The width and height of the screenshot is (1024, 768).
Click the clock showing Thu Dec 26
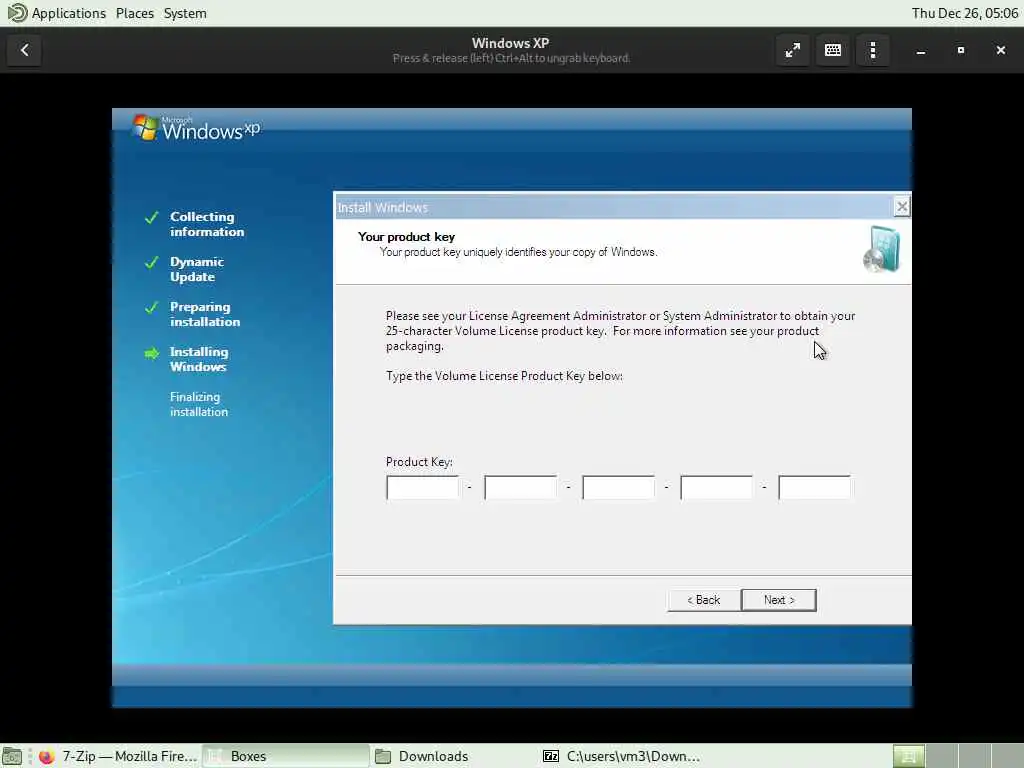pyautogui.click(x=965, y=13)
